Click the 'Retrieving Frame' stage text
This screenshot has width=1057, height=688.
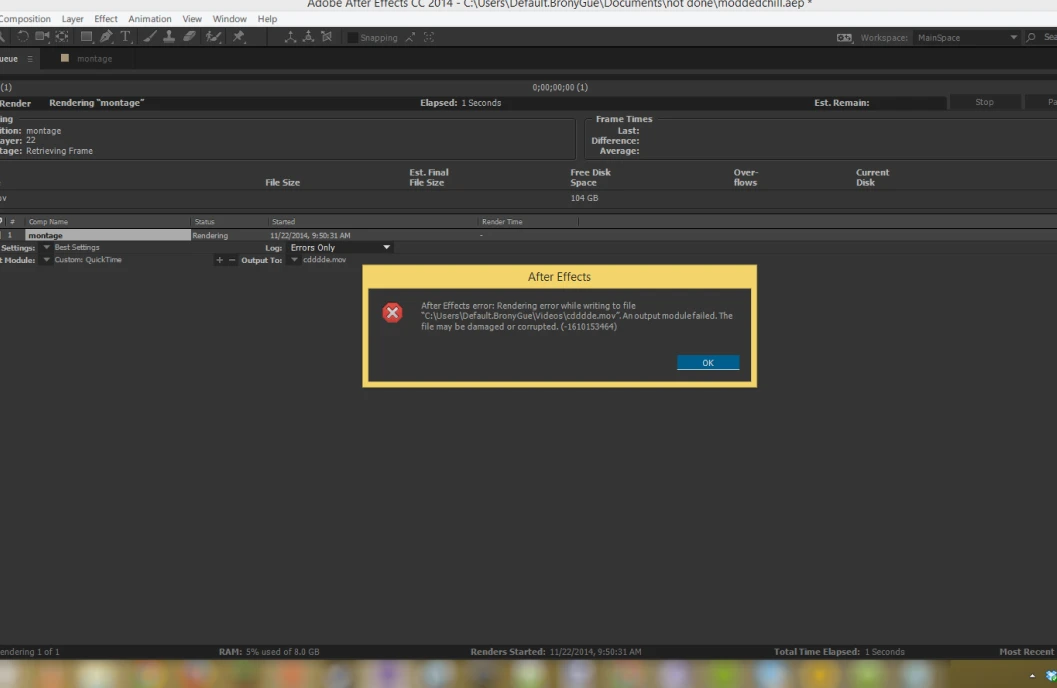coord(59,151)
